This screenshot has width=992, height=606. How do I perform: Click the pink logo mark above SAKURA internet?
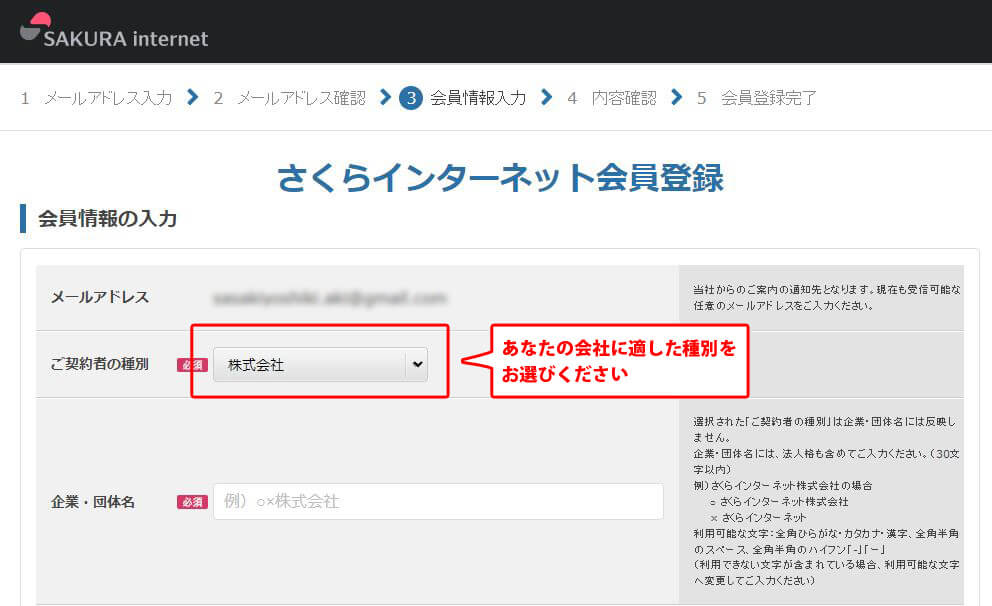tap(41, 17)
